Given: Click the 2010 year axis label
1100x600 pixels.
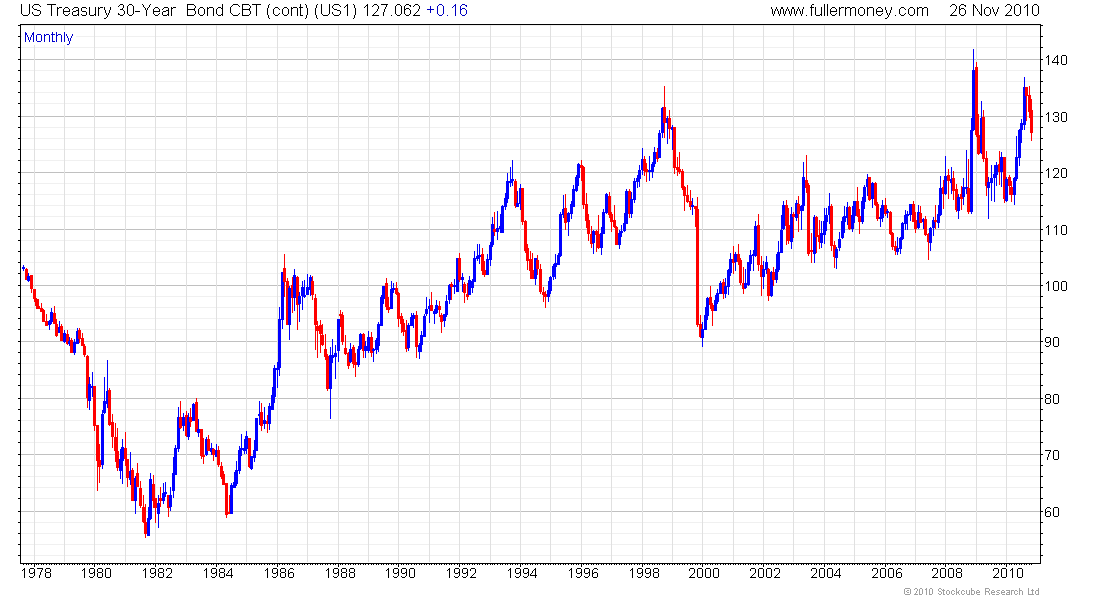Looking at the screenshot, I should pyautogui.click(x=1008, y=573).
